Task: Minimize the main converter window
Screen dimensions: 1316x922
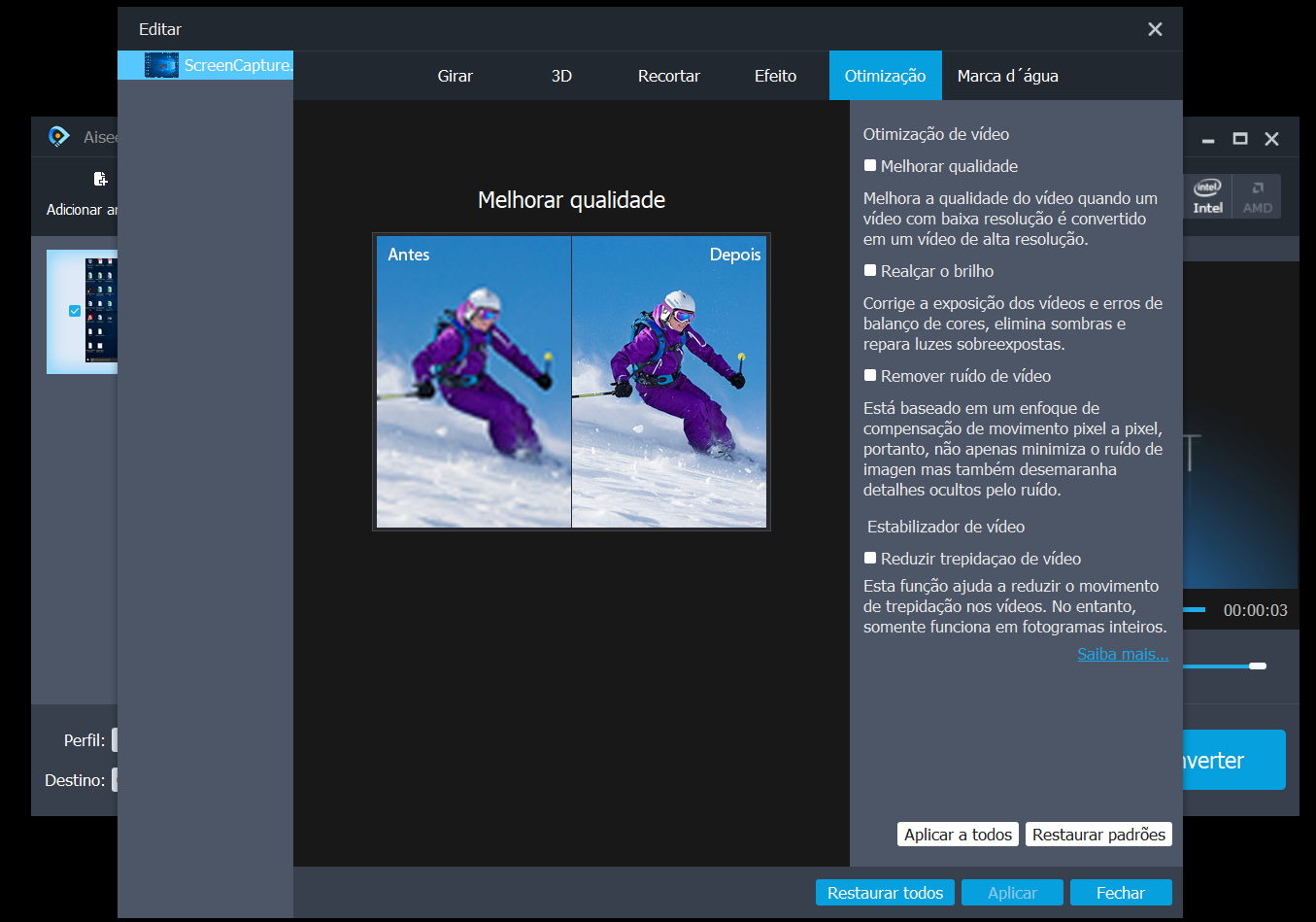Action: pyautogui.click(x=1208, y=139)
